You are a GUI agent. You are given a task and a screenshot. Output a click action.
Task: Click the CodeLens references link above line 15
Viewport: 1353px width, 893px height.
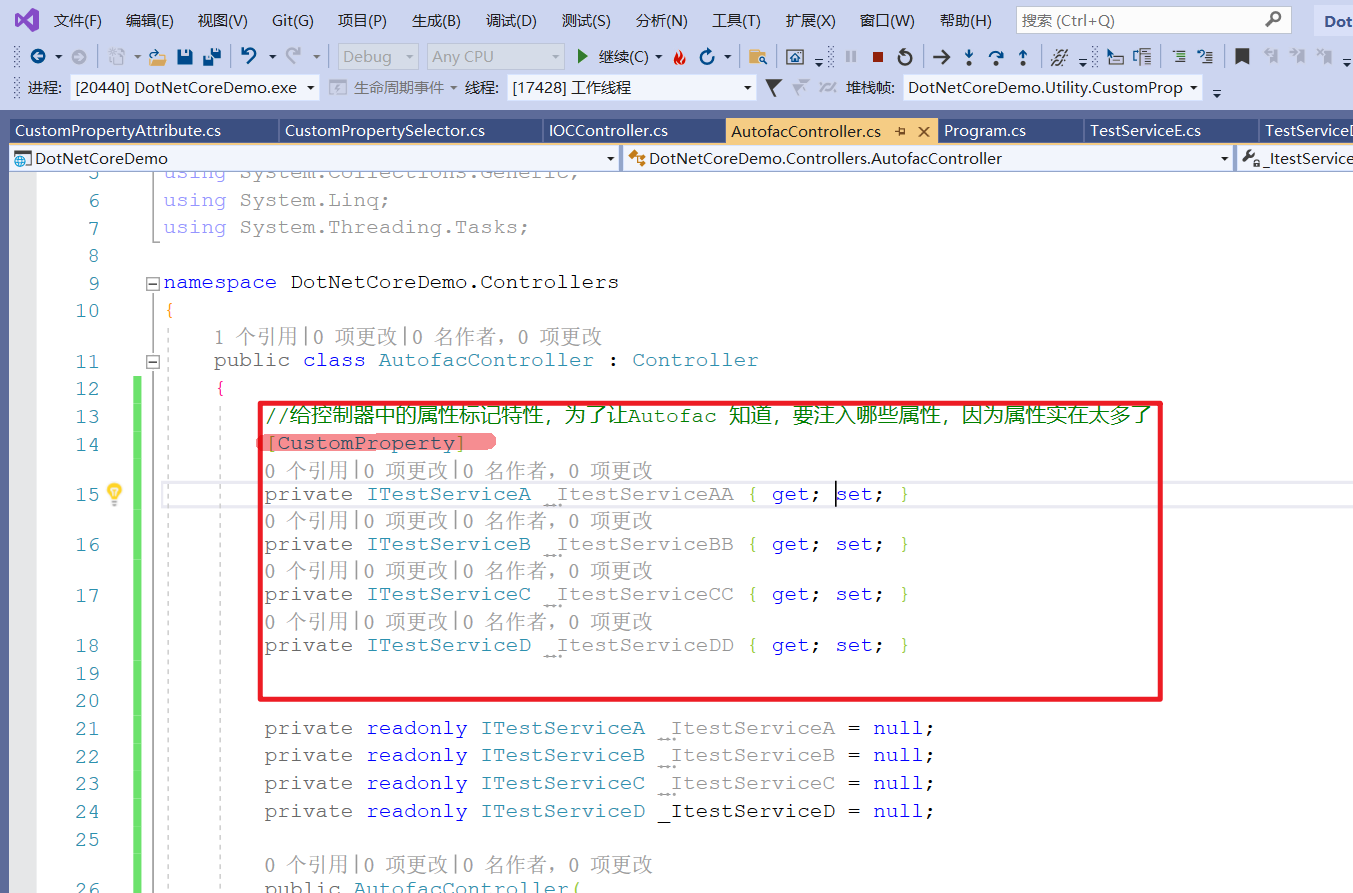[305, 470]
